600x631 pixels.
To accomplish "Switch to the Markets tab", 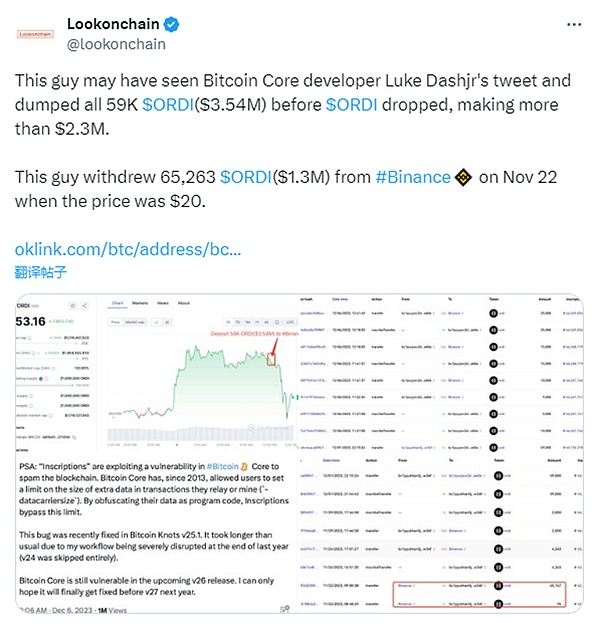I will (141, 302).
